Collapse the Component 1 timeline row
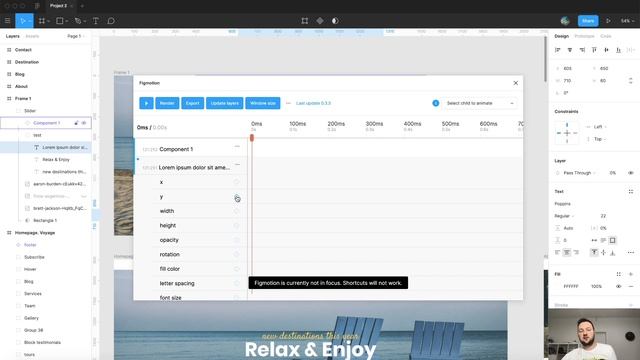The image size is (640, 360). pos(237,146)
